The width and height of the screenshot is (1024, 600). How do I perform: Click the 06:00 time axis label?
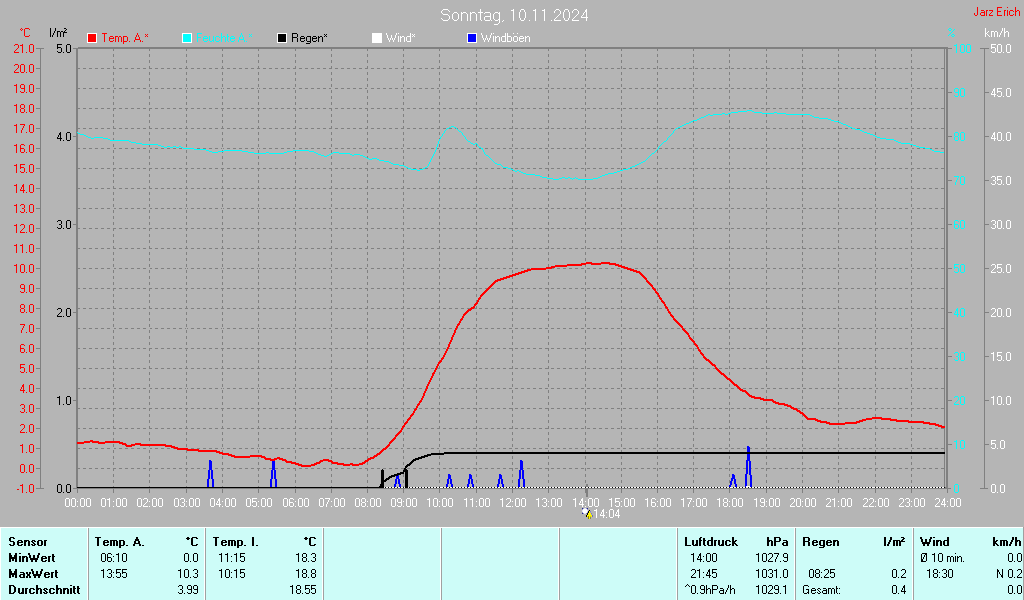[x=295, y=501]
